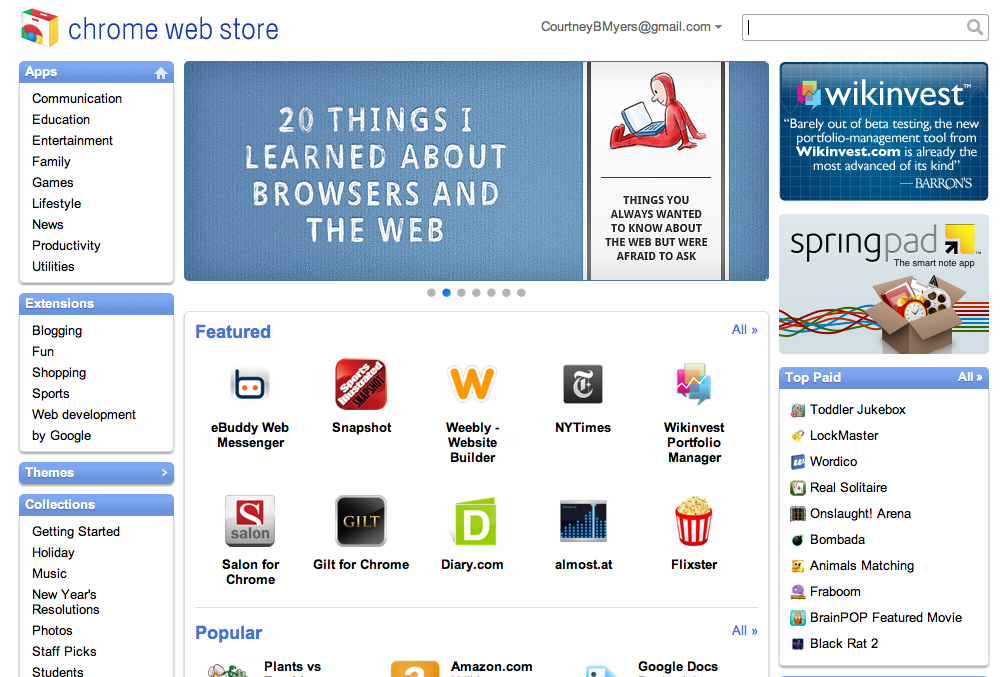Open the springpad smart note app banner
The image size is (1004, 677).
click(x=884, y=284)
